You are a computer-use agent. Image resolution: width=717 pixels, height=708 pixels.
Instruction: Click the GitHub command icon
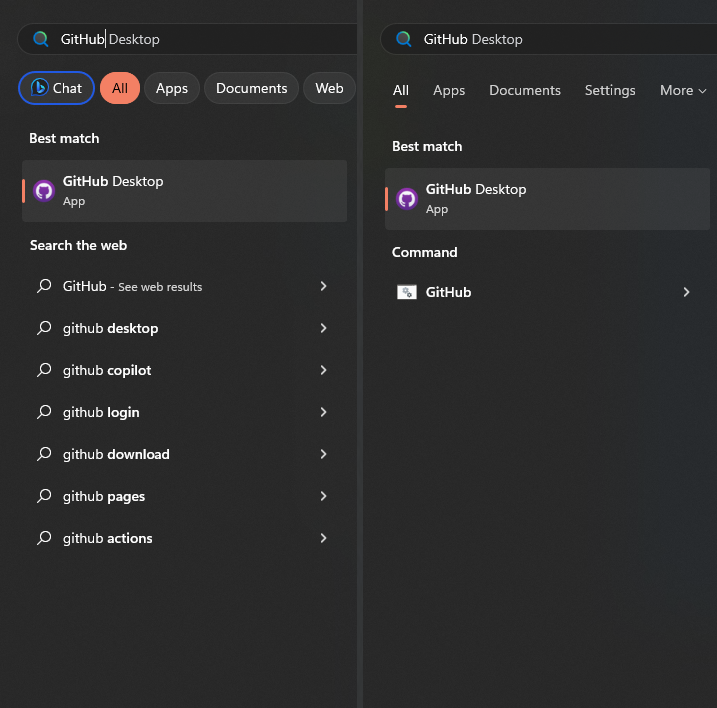(x=407, y=292)
